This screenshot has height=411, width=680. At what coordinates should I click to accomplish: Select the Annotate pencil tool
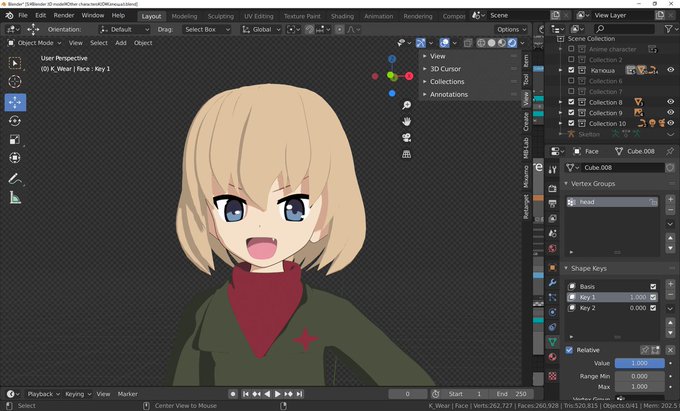pos(15,179)
